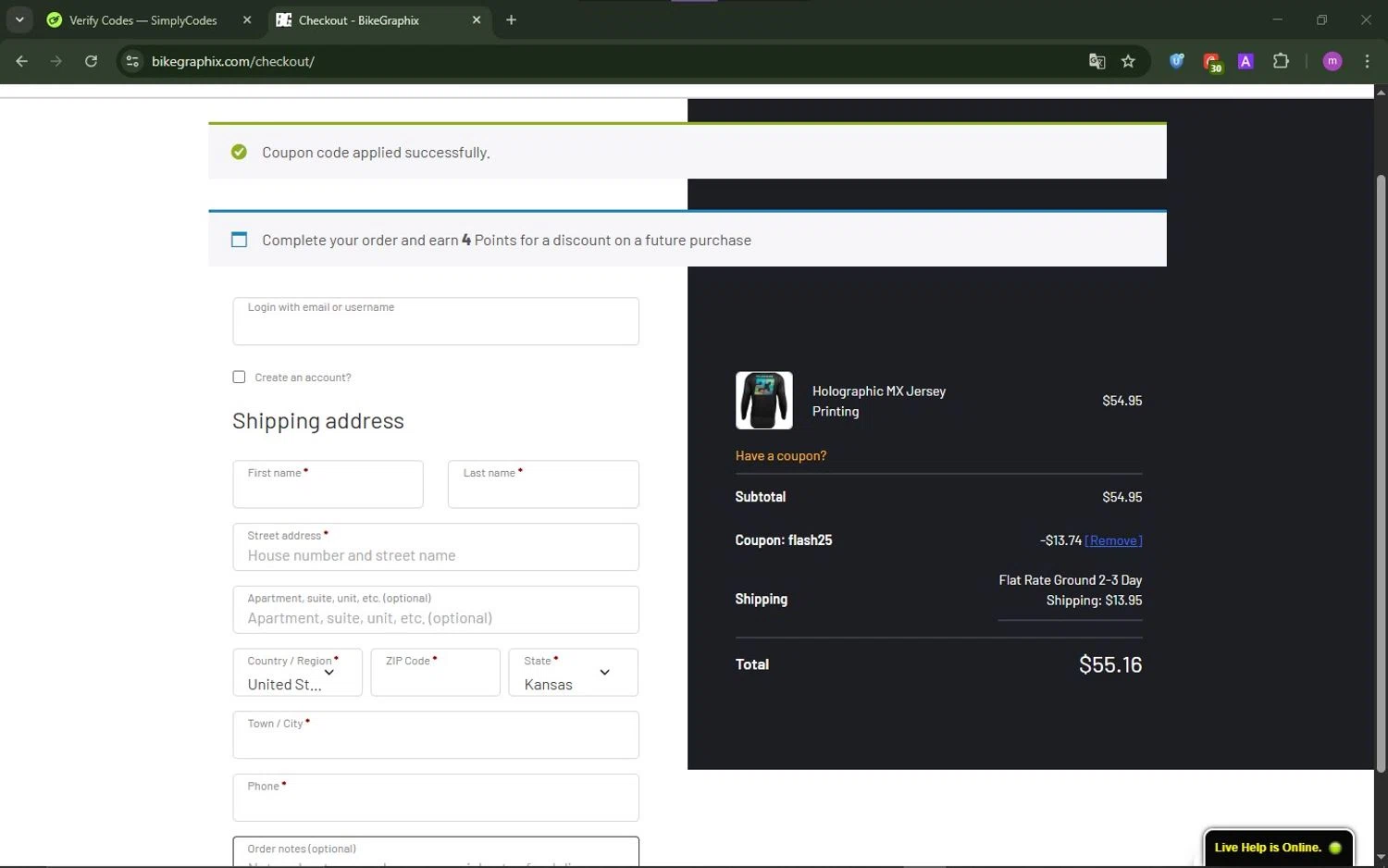Click the Phone field
The width and height of the screenshot is (1388, 868).
point(436,798)
